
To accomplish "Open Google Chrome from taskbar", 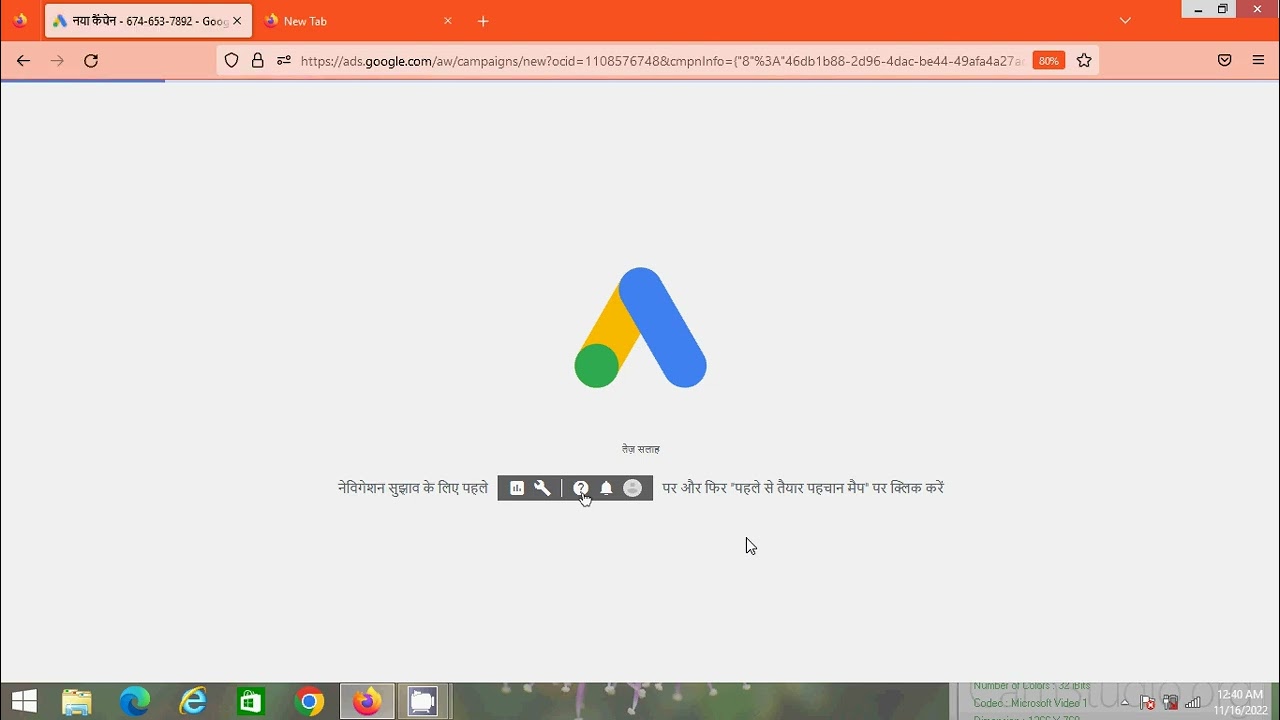I will [x=309, y=702].
